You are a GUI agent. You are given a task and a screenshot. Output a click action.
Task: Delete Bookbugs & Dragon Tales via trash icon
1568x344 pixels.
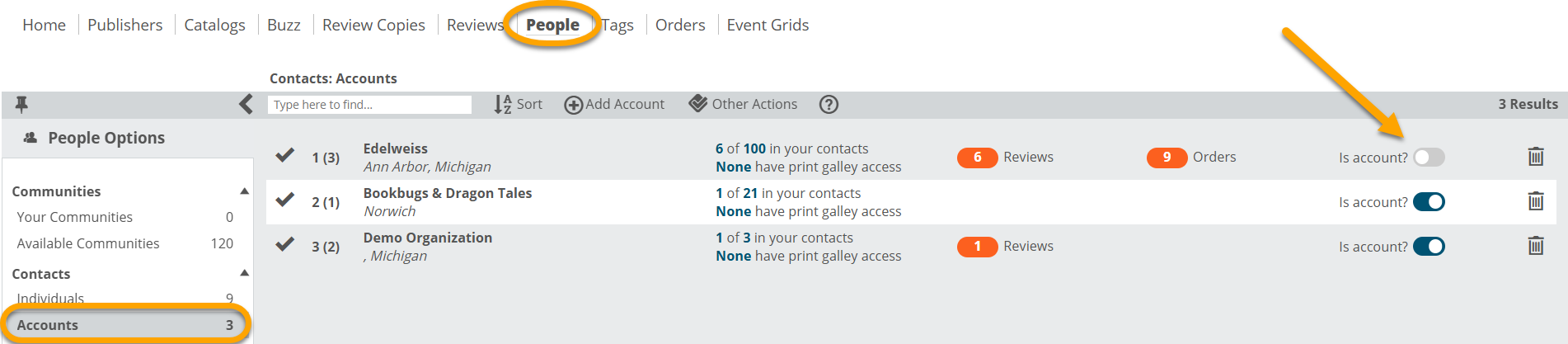pyautogui.click(x=1535, y=201)
